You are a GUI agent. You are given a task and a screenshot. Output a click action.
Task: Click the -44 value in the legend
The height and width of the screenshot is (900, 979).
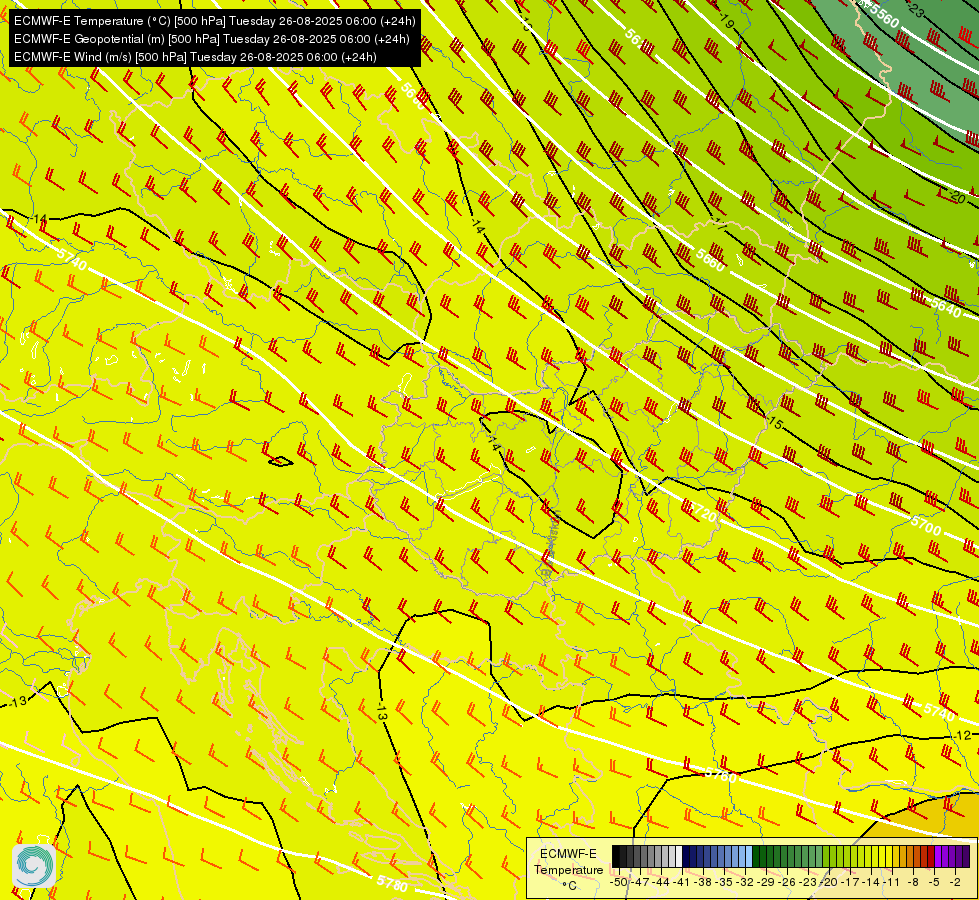tap(661, 882)
